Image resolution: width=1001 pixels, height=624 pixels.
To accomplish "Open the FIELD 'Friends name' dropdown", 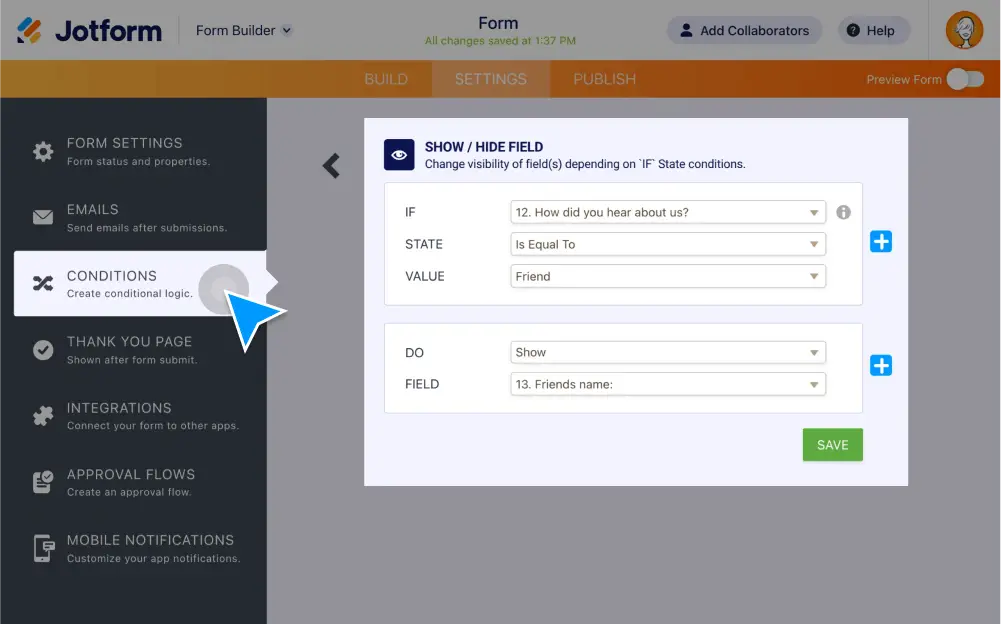I will 668,384.
